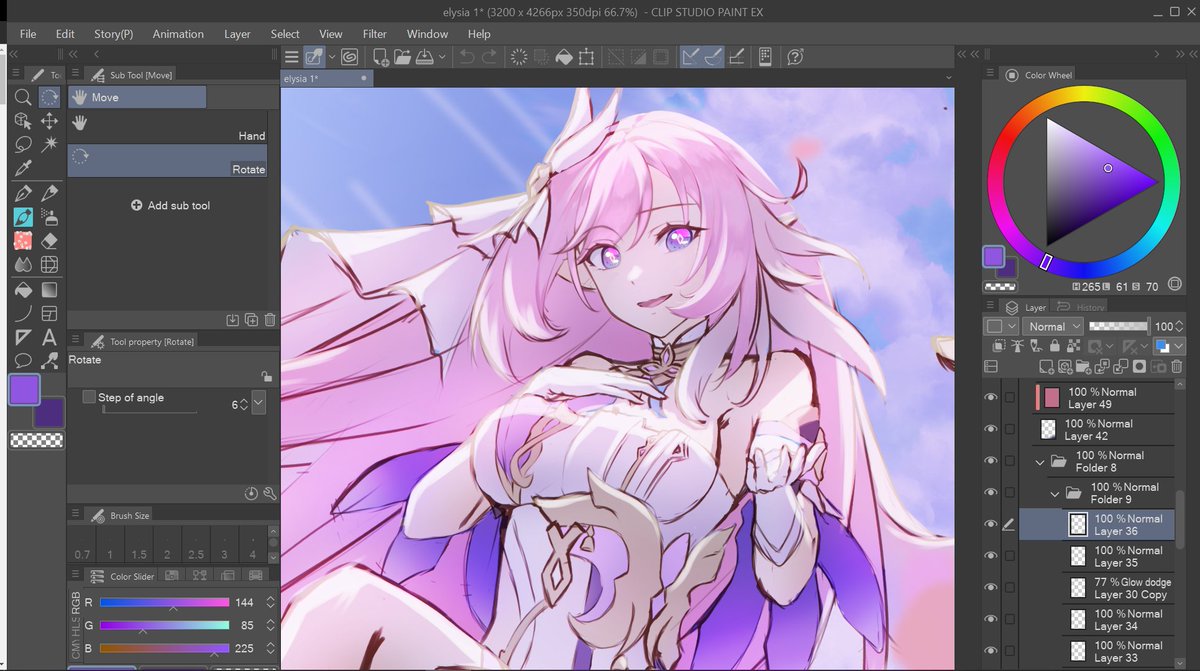The width and height of the screenshot is (1200, 671).
Task: Click the Move sub tool group
Action: pyautogui.click(x=137, y=97)
